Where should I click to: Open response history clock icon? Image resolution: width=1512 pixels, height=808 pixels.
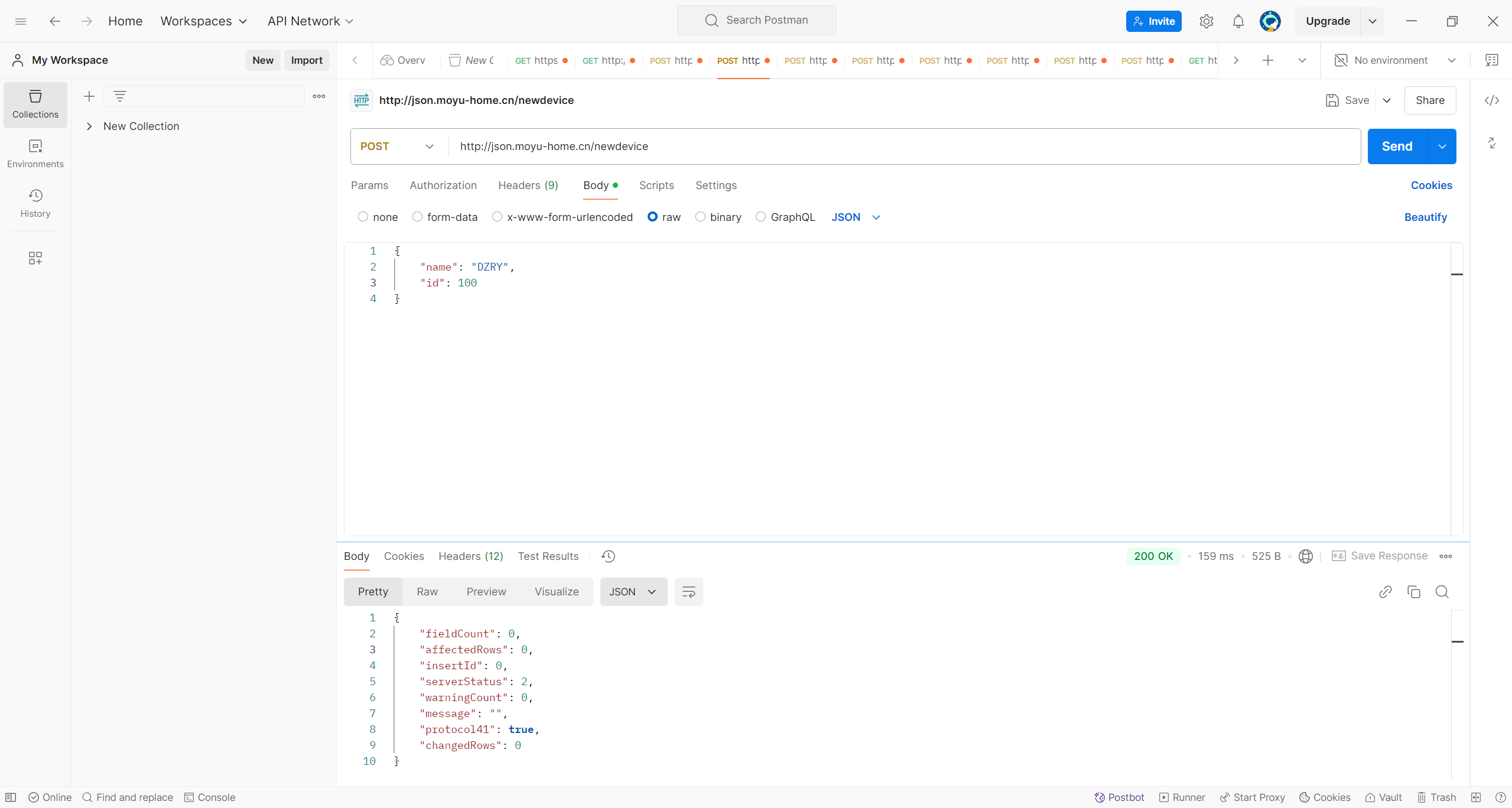pos(608,556)
